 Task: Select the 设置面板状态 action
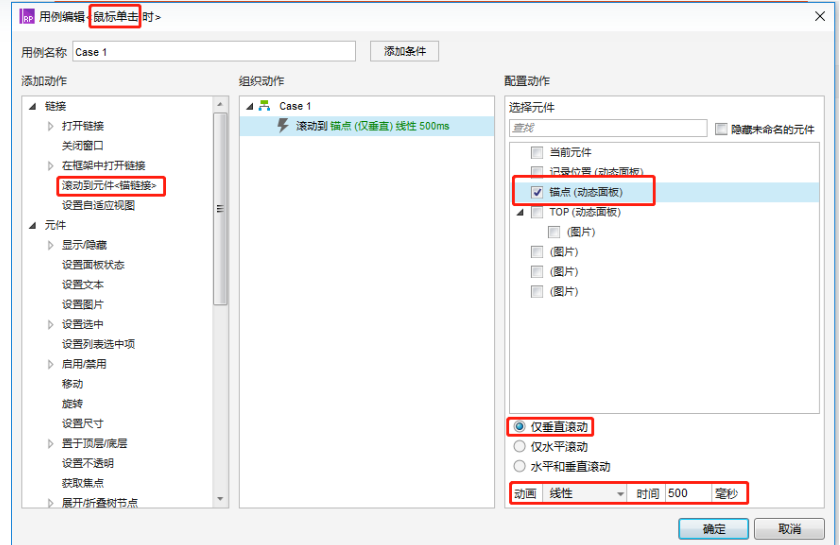[95, 265]
